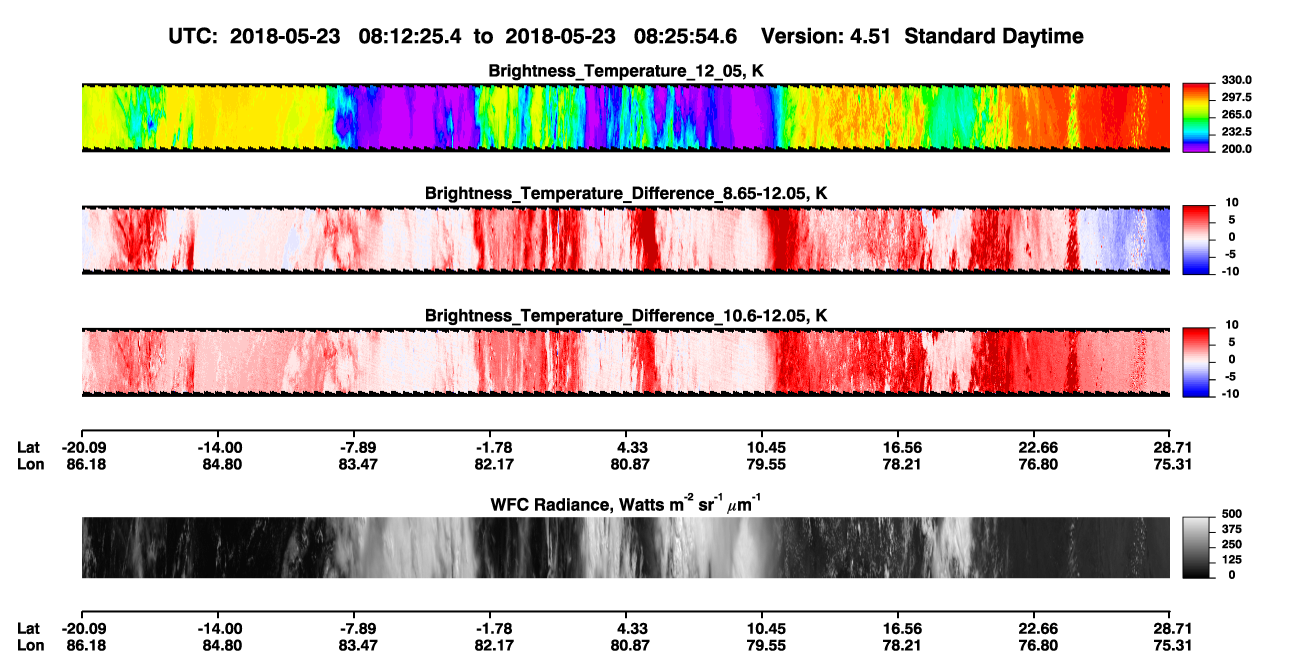Click 'Lat' label on bottom axis below WFC panel

[x=29, y=628]
